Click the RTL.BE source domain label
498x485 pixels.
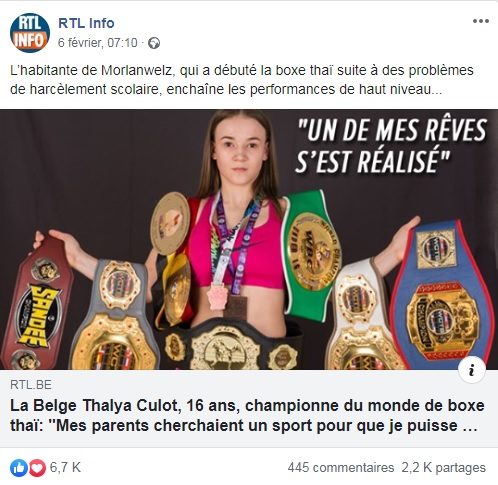click(x=31, y=385)
